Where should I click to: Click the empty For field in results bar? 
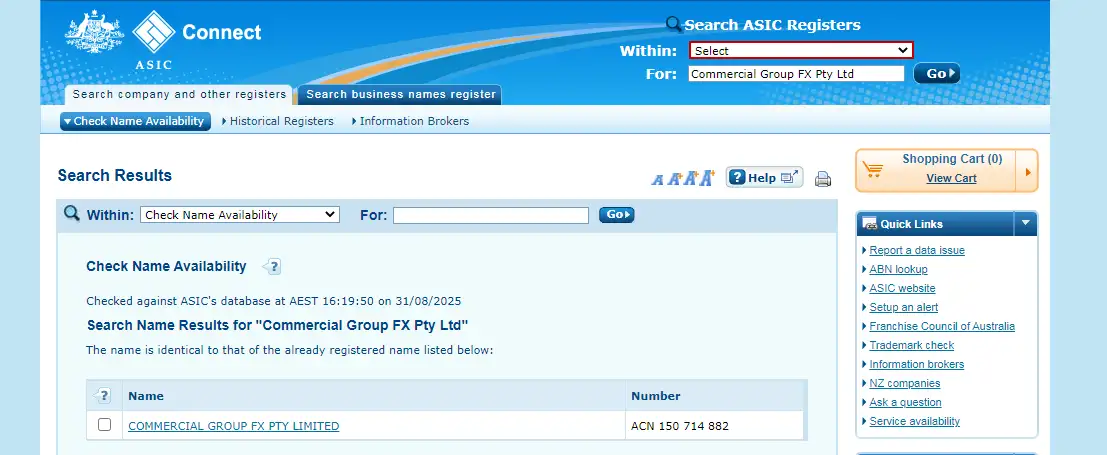point(491,215)
